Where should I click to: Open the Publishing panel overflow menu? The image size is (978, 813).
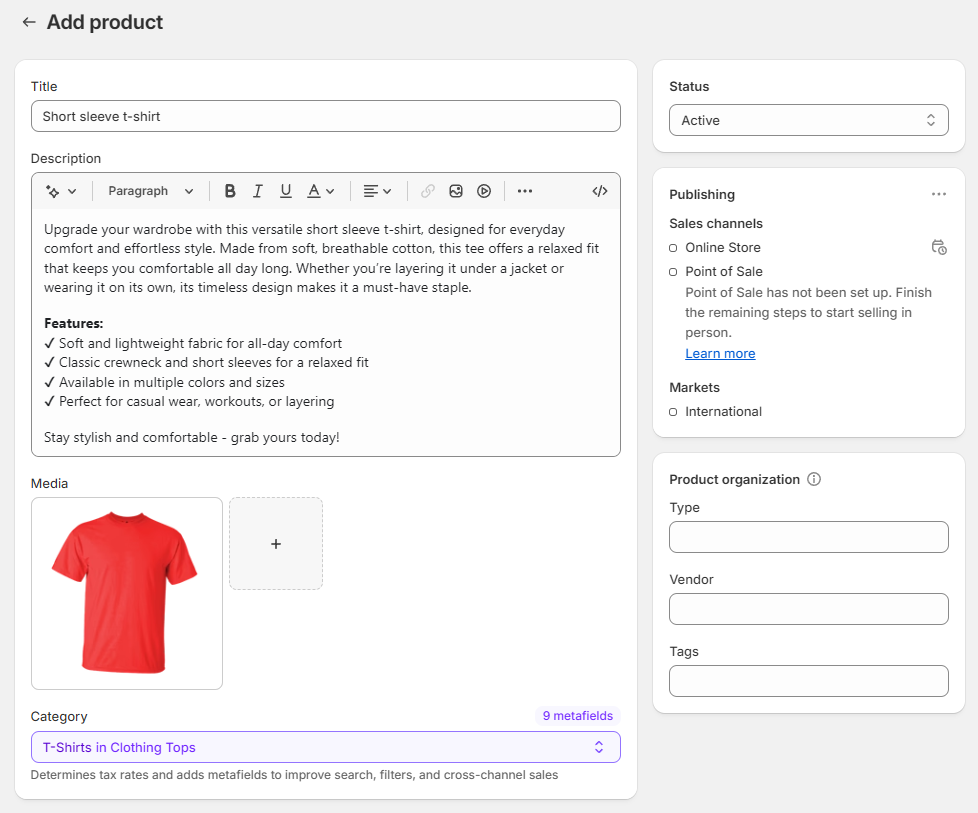938,193
